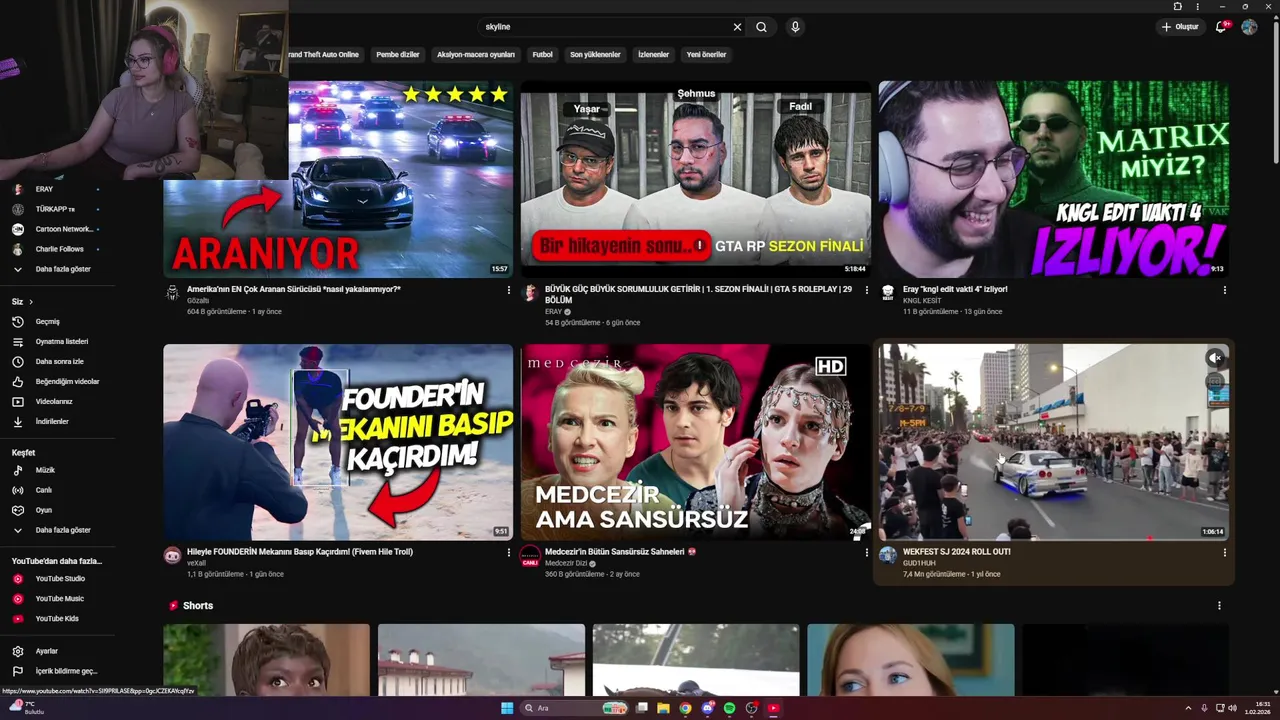The width and height of the screenshot is (1280, 720).
Task: Click the Oluştur create button
Action: (x=1180, y=27)
